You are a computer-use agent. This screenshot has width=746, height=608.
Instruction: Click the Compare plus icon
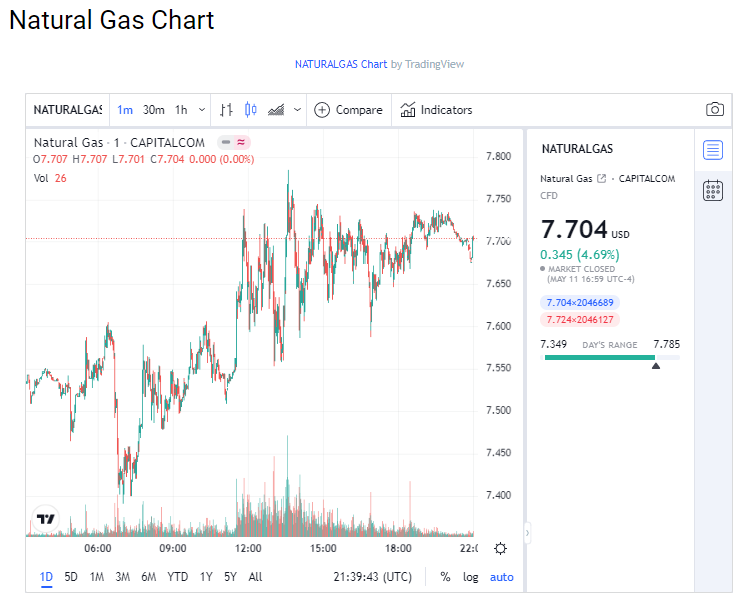coord(322,110)
